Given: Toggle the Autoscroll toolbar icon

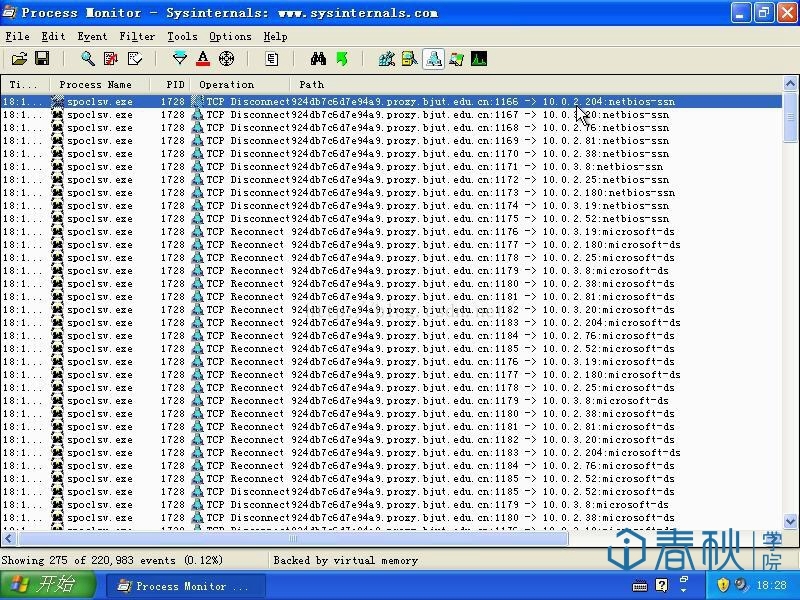Looking at the screenshot, I should tap(111, 59).
